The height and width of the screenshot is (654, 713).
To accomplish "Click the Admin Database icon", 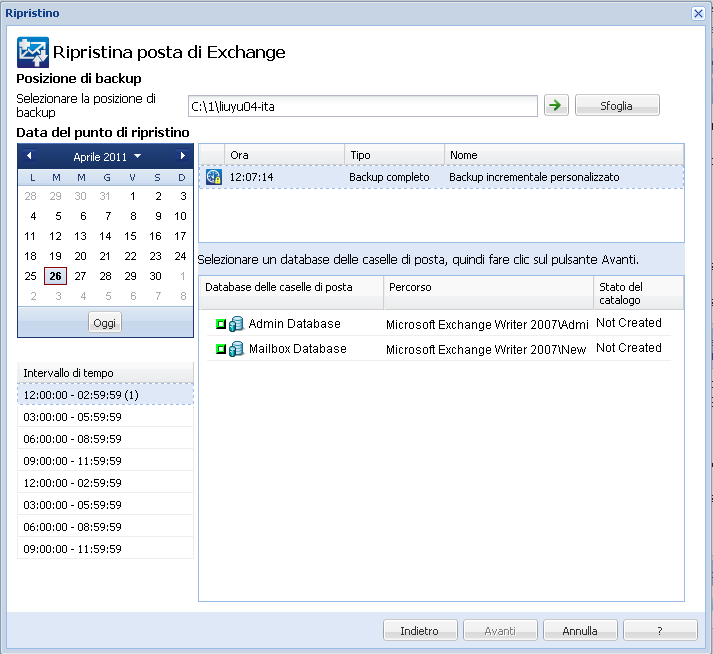I will 237,324.
